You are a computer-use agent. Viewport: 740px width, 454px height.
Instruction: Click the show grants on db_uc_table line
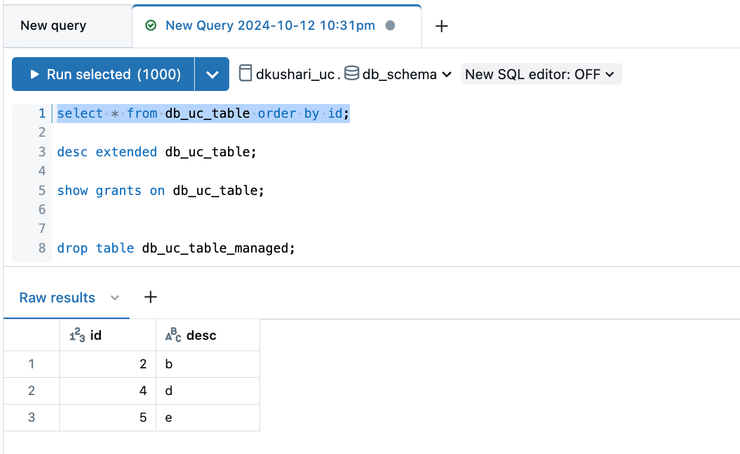pos(160,191)
